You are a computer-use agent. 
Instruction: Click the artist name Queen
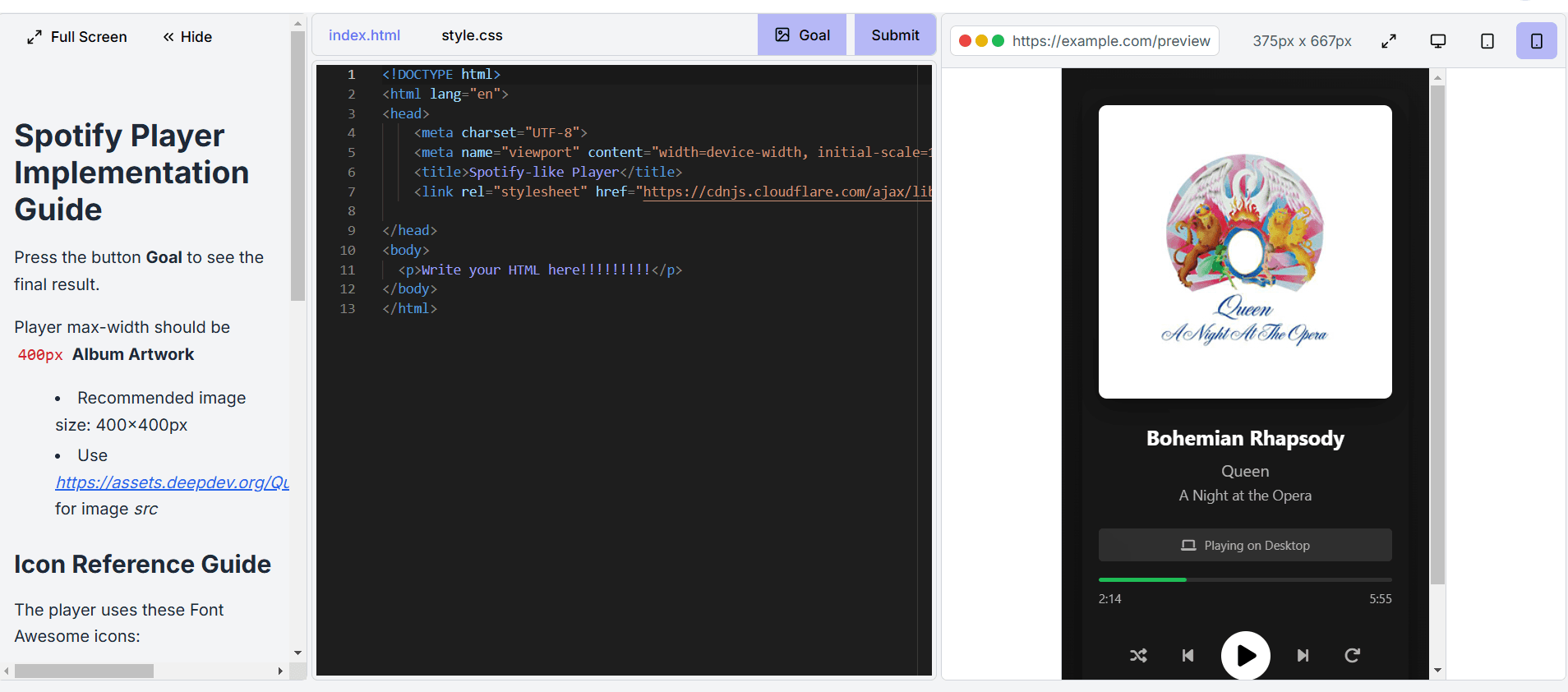pos(1245,471)
